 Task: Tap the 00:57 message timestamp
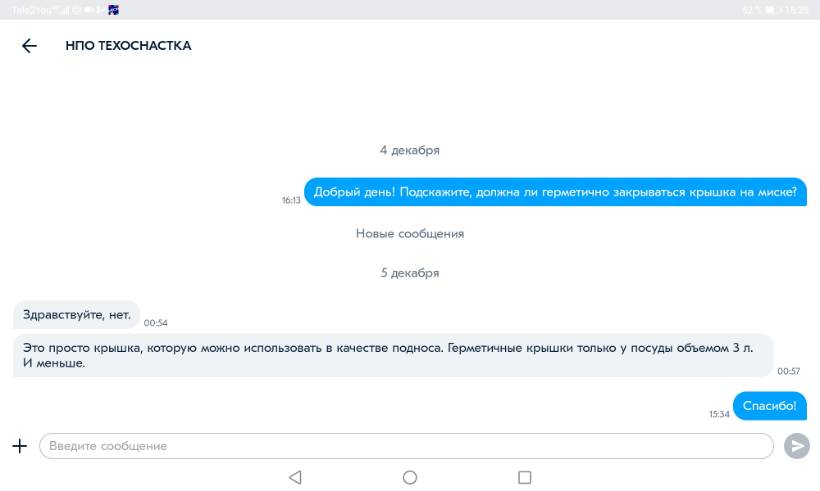[788, 371]
